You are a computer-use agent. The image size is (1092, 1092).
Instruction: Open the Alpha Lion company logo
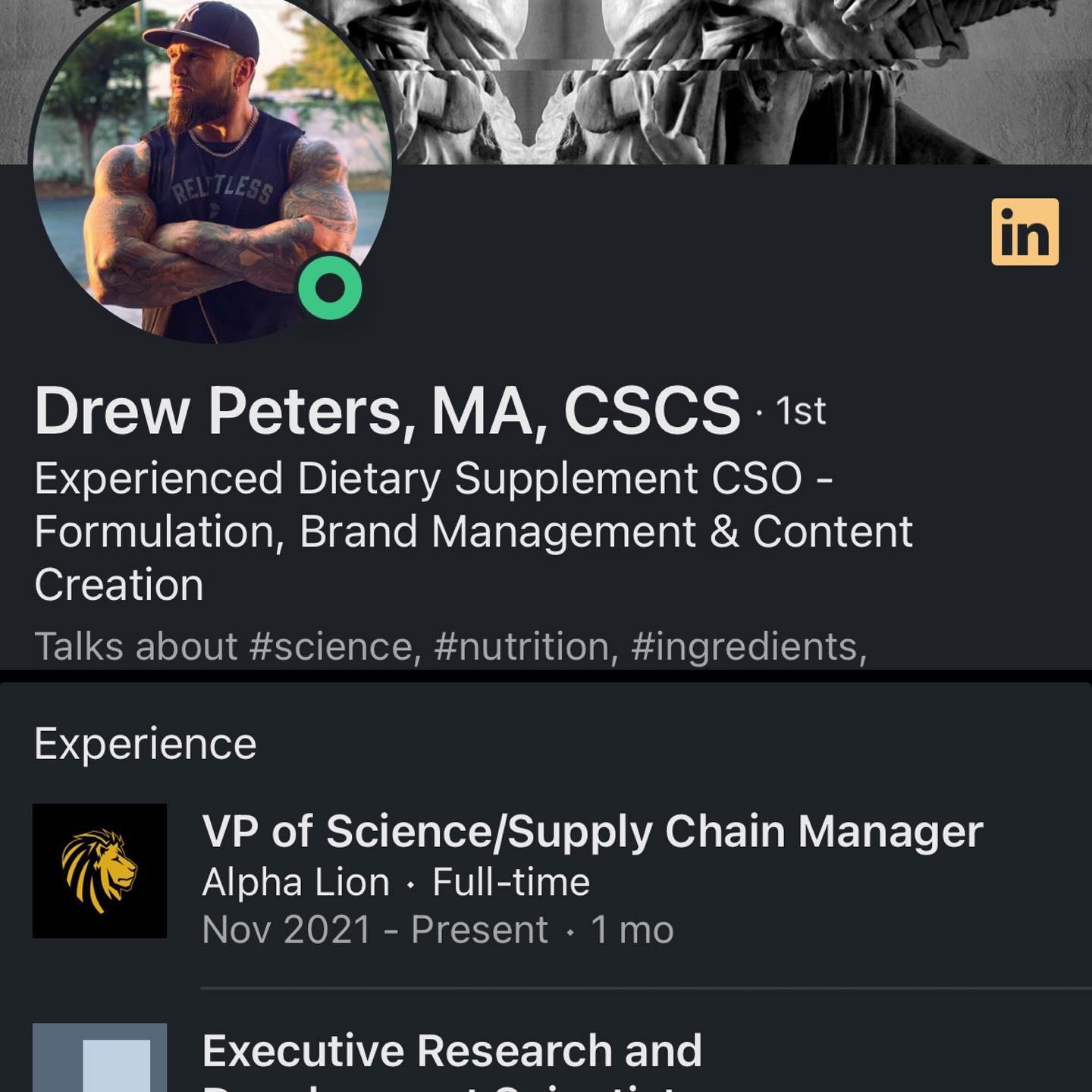pyautogui.click(x=99, y=871)
